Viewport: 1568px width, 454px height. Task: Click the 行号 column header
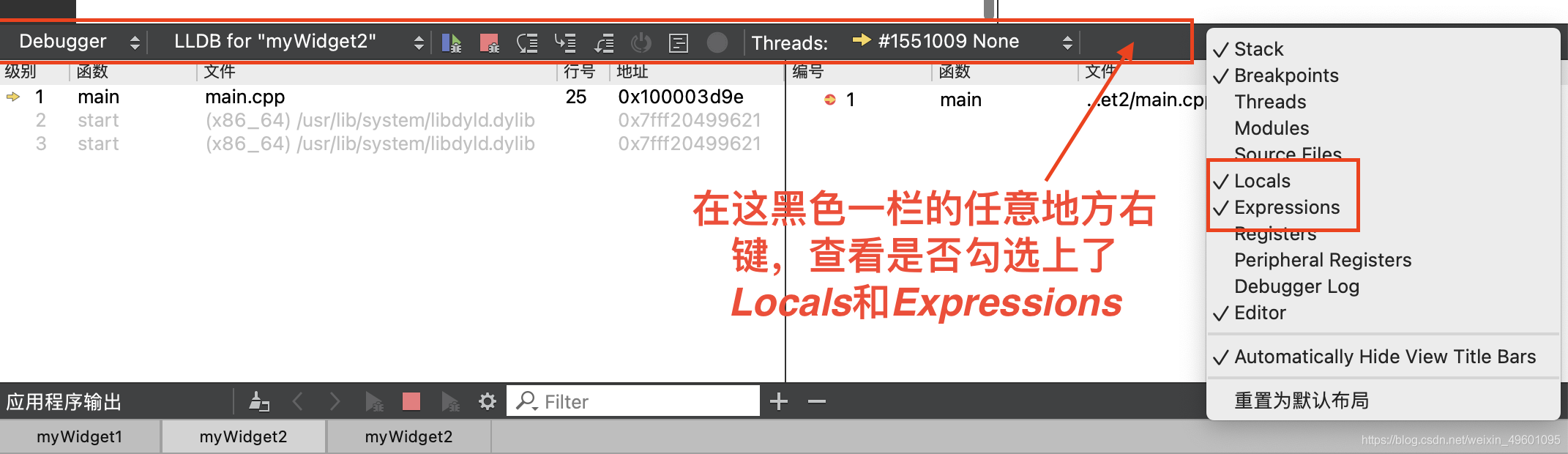pos(580,72)
